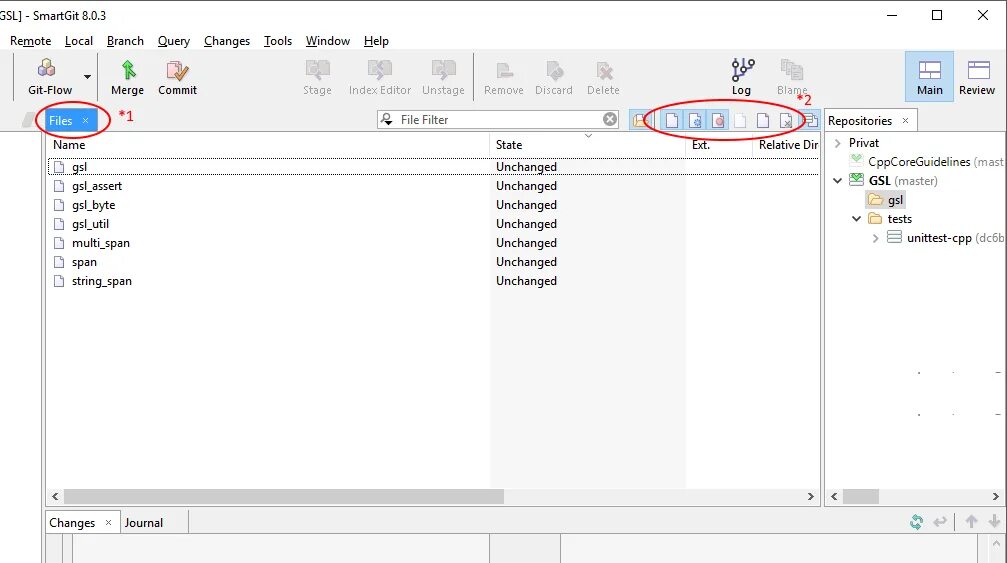
Task: Open the Log view
Action: point(742,77)
